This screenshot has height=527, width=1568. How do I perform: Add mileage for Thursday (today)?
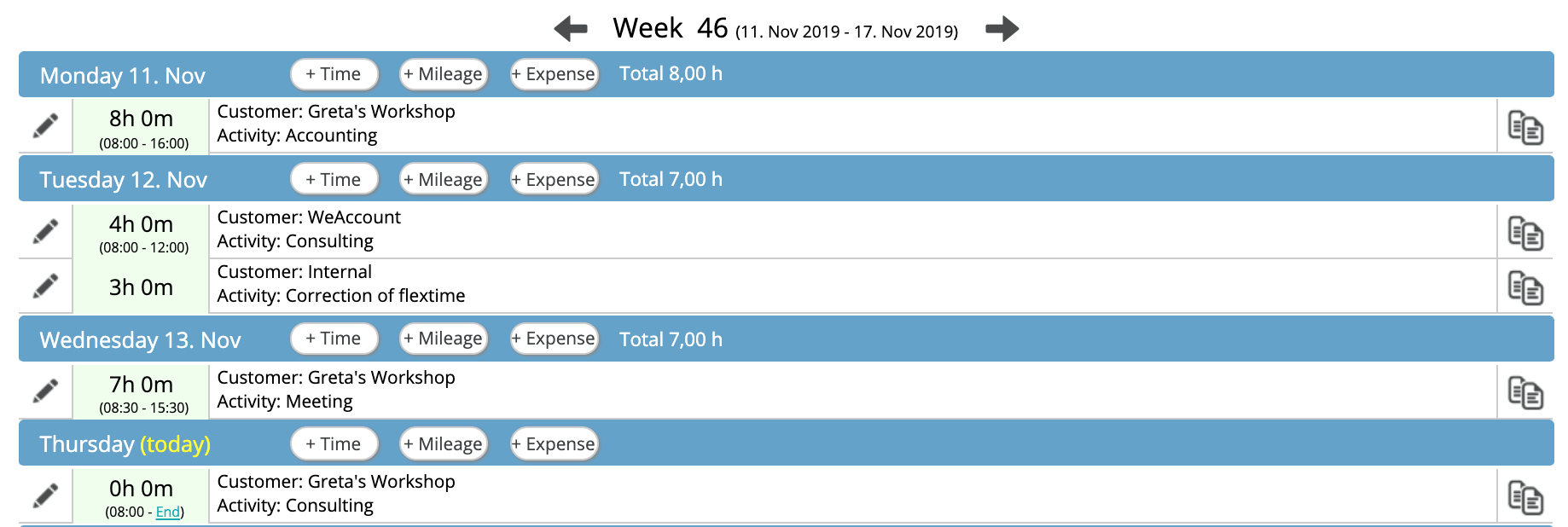(x=444, y=444)
